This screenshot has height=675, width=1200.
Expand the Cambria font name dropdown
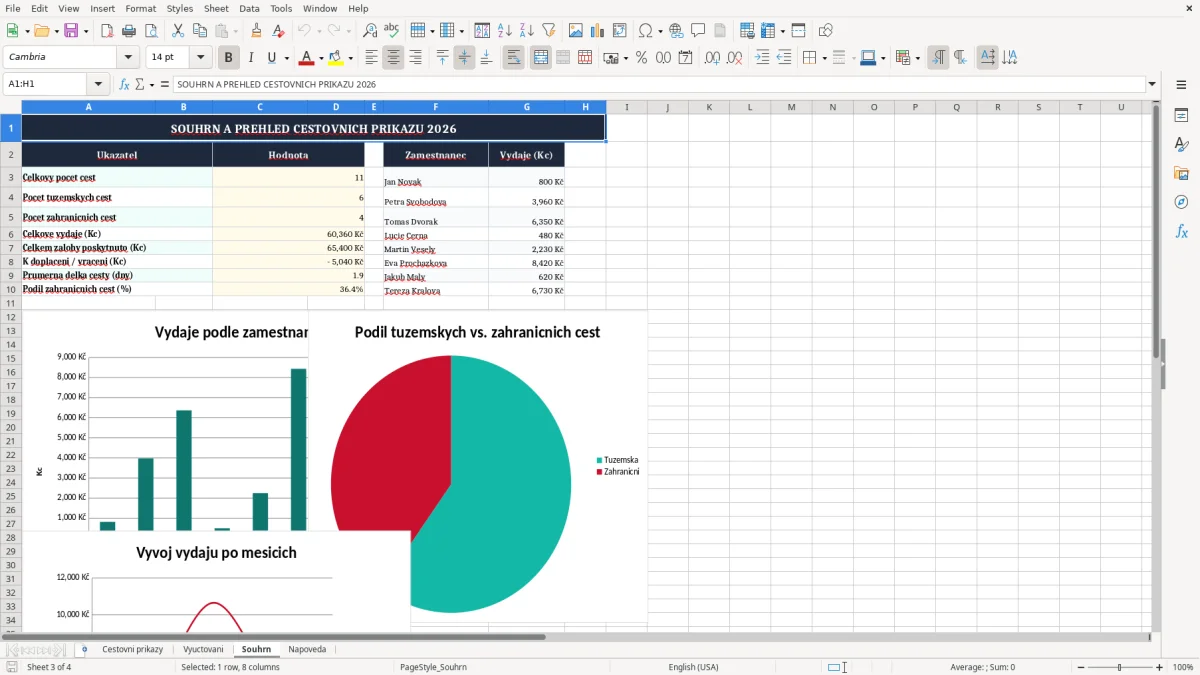point(127,57)
